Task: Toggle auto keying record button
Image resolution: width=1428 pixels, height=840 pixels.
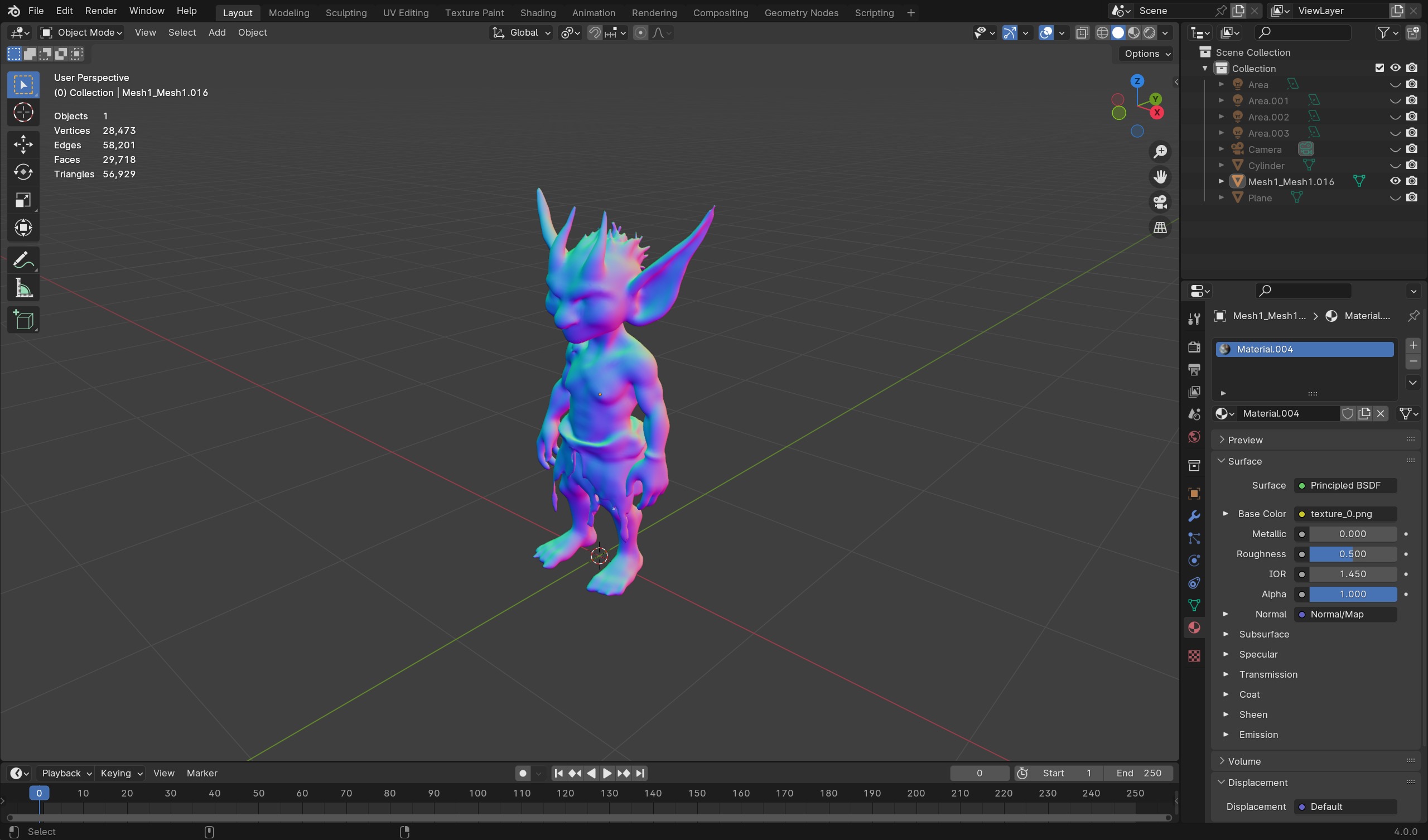Action: point(523,773)
